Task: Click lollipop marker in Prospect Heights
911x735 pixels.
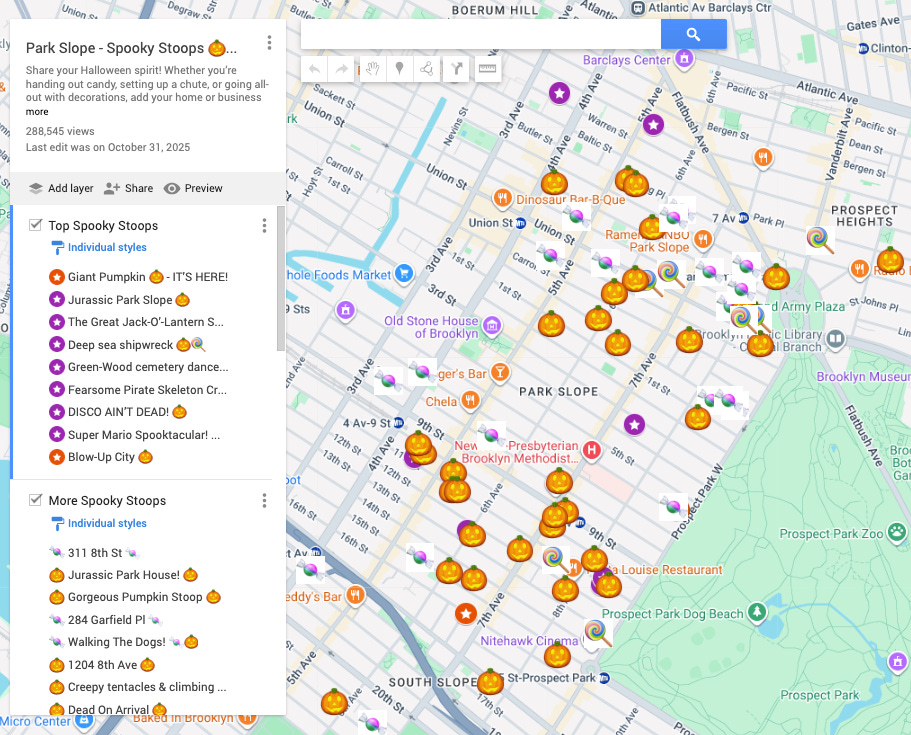Action: click(x=820, y=240)
